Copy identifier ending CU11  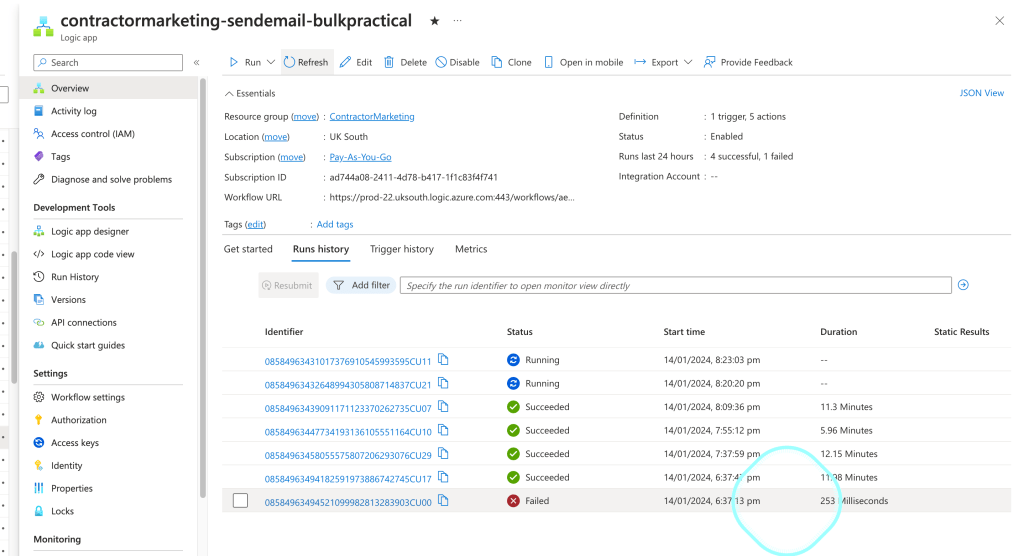[443, 359]
